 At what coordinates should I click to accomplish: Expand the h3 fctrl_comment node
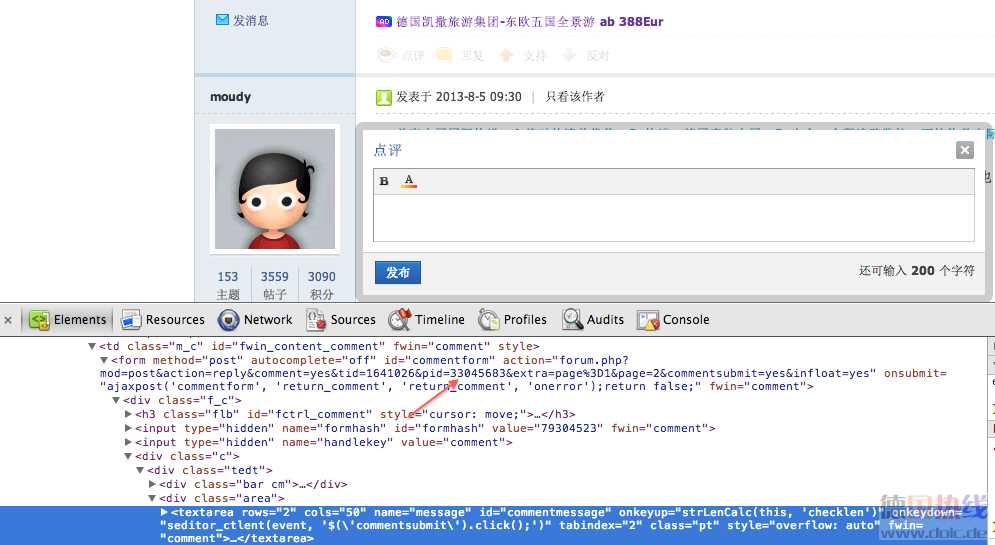coord(128,414)
